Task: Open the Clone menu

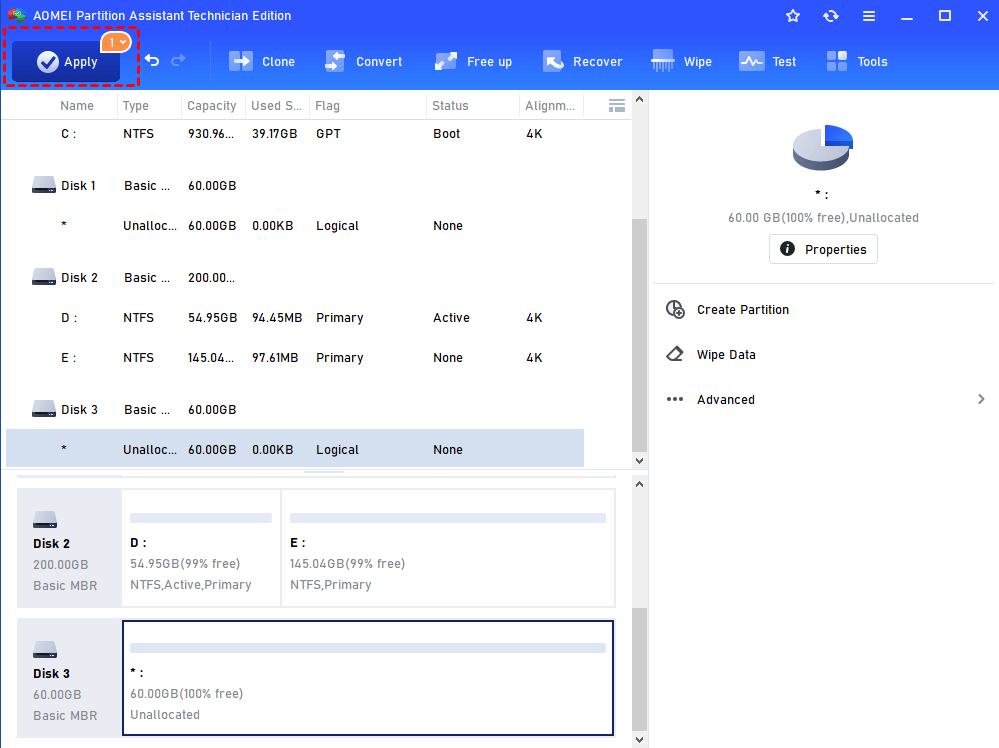Action: (262, 61)
